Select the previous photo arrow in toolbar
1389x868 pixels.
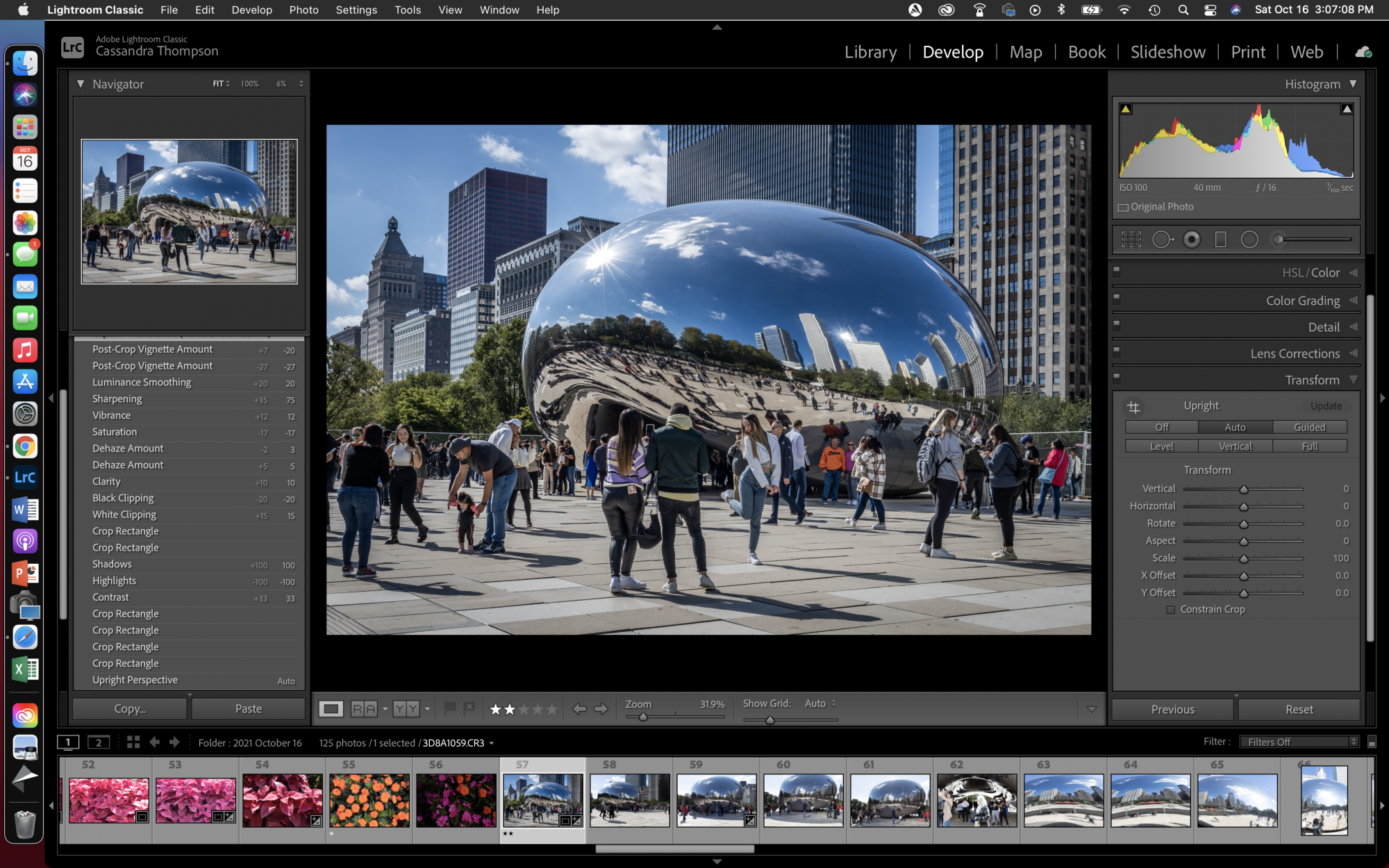pos(579,709)
